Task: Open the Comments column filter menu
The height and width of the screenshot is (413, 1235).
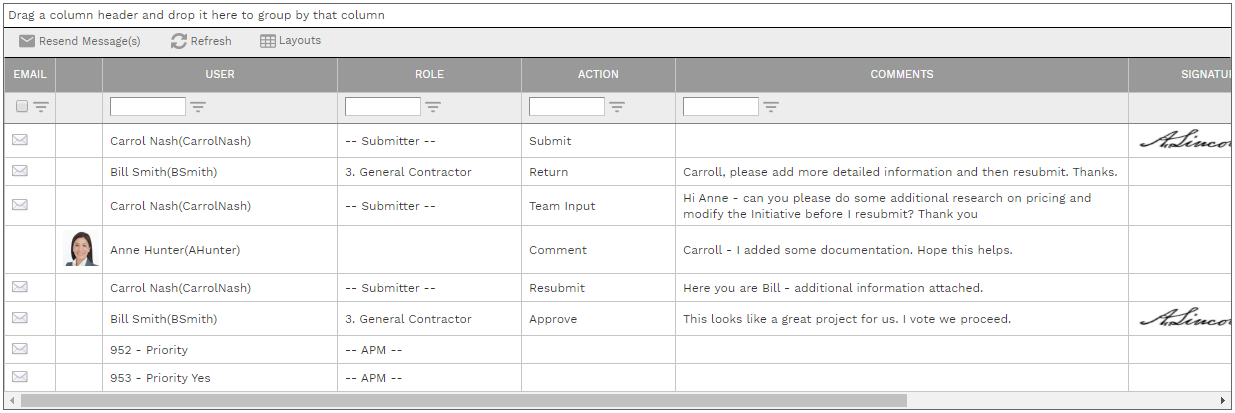Action: coord(771,107)
